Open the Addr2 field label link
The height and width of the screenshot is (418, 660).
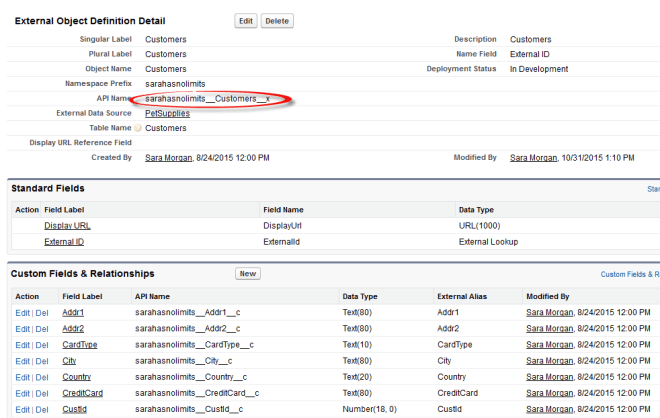(x=73, y=328)
